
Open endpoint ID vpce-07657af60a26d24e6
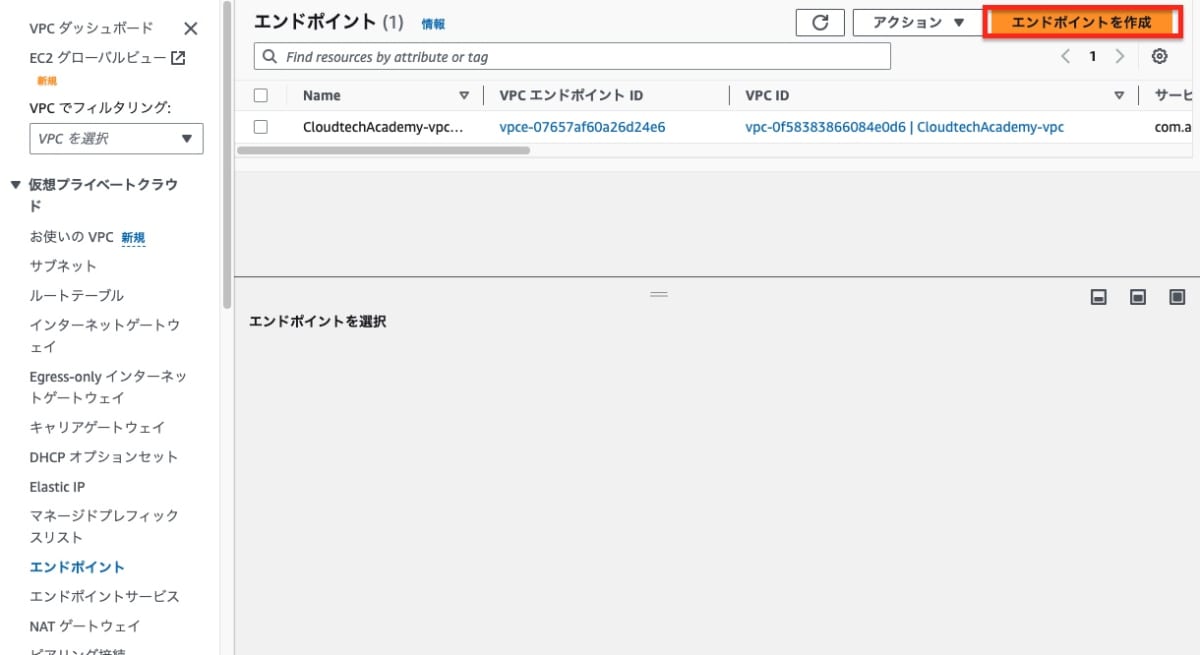pyautogui.click(x=582, y=127)
